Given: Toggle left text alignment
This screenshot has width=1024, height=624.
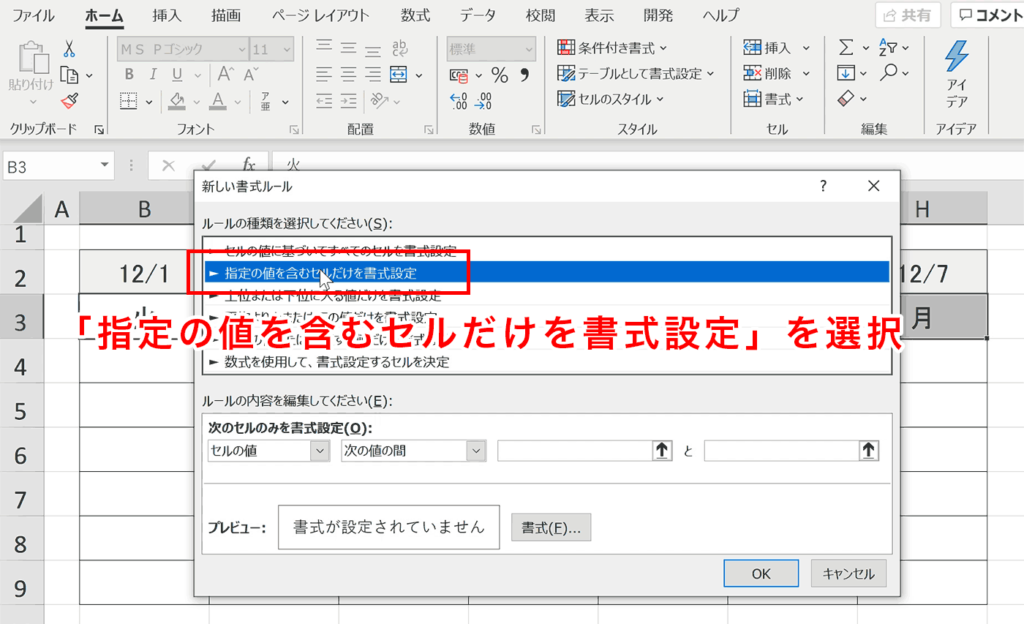Looking at the screenshot, I should (x=324, y=74).
